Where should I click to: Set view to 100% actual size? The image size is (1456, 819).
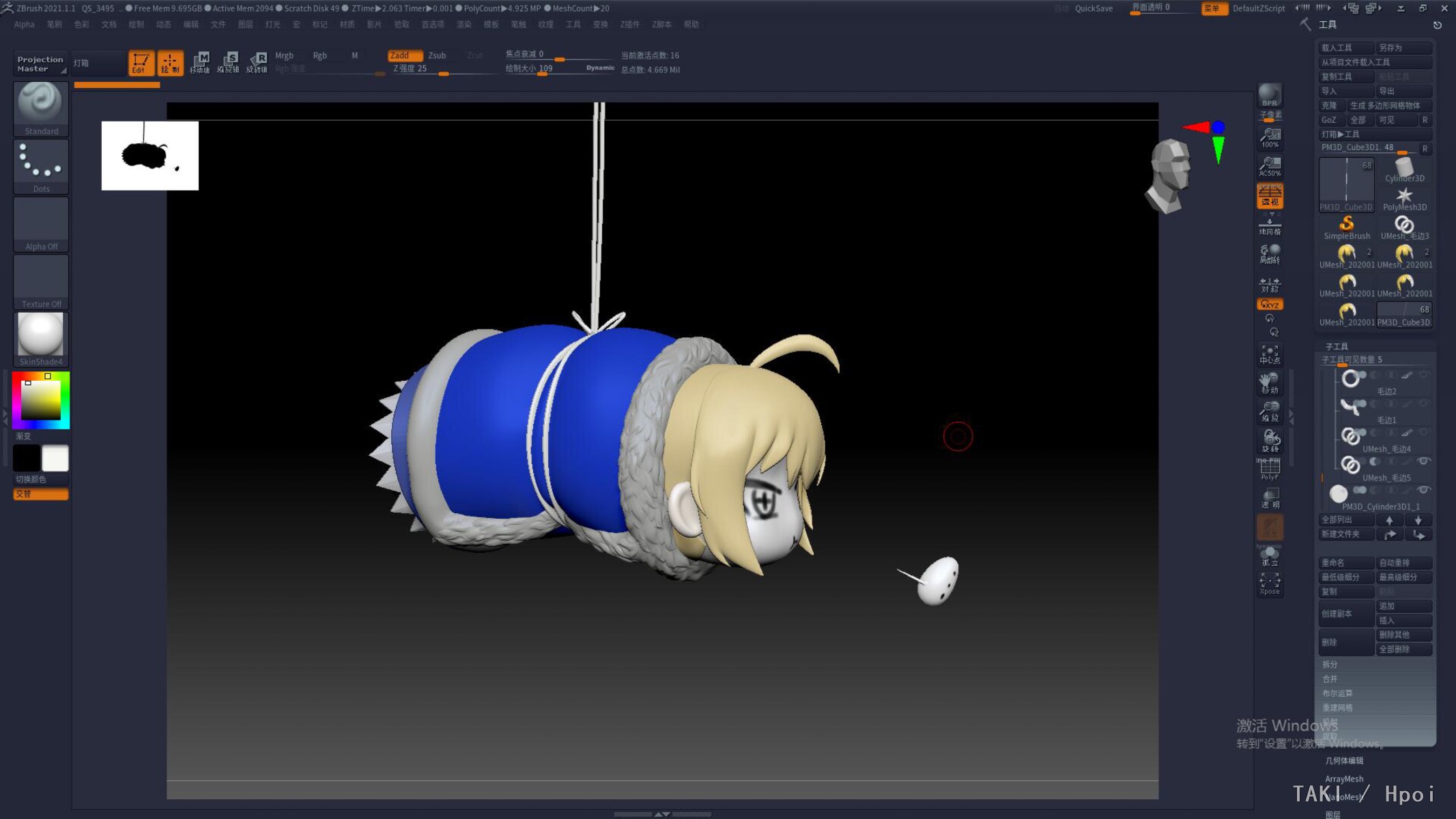coord(1270,139)
